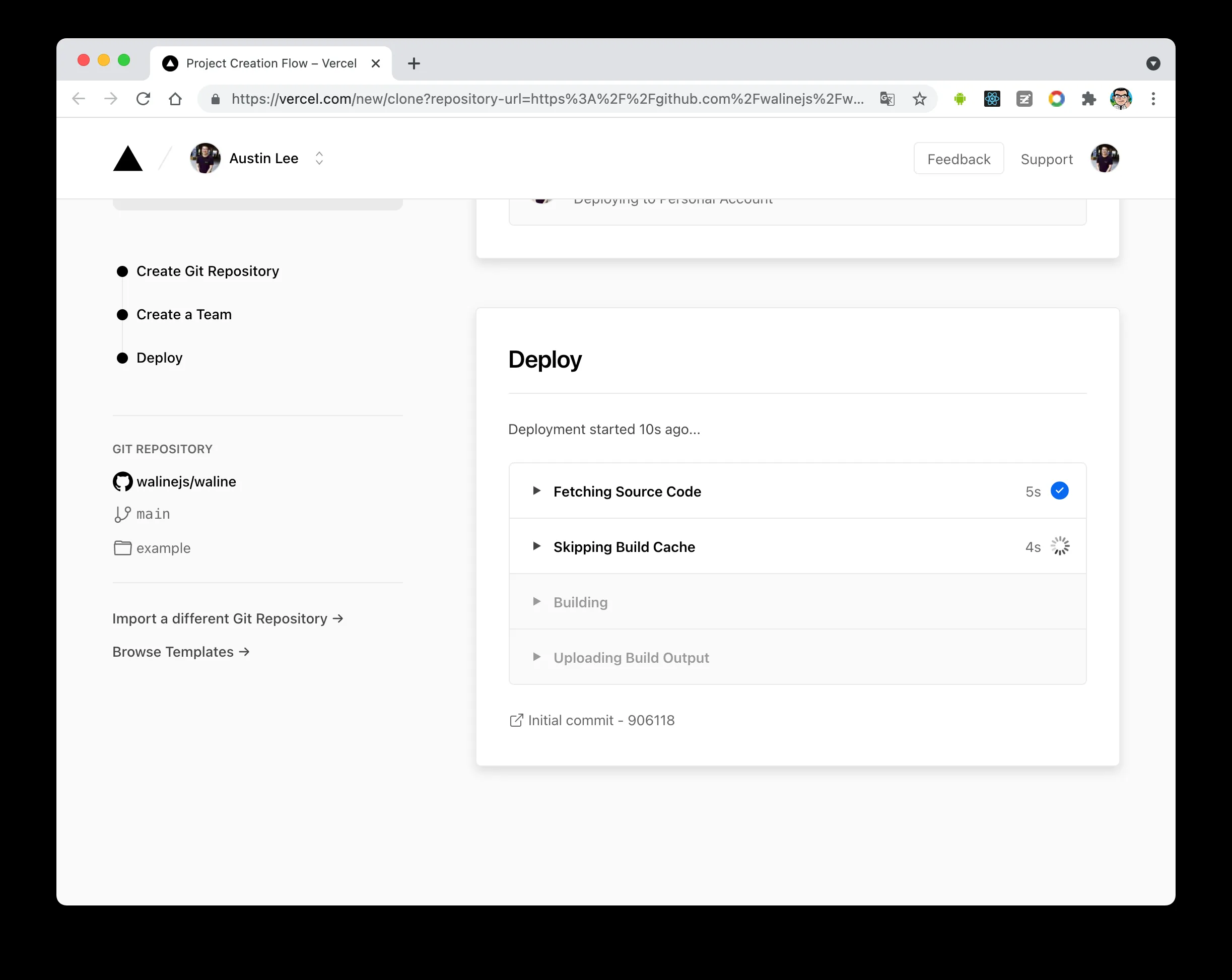Click the Android robot extension icon

[x=960, y=99]
